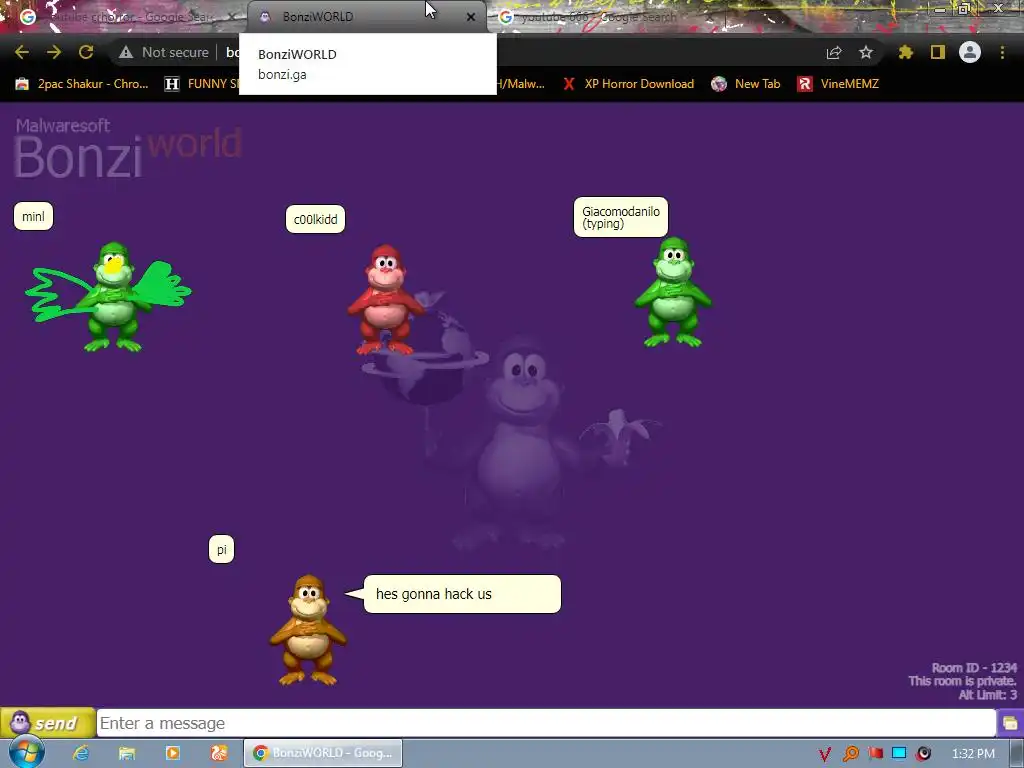Go forward with the browser forward arrow
Screen dimensions: 1024x768
[54, 52]
